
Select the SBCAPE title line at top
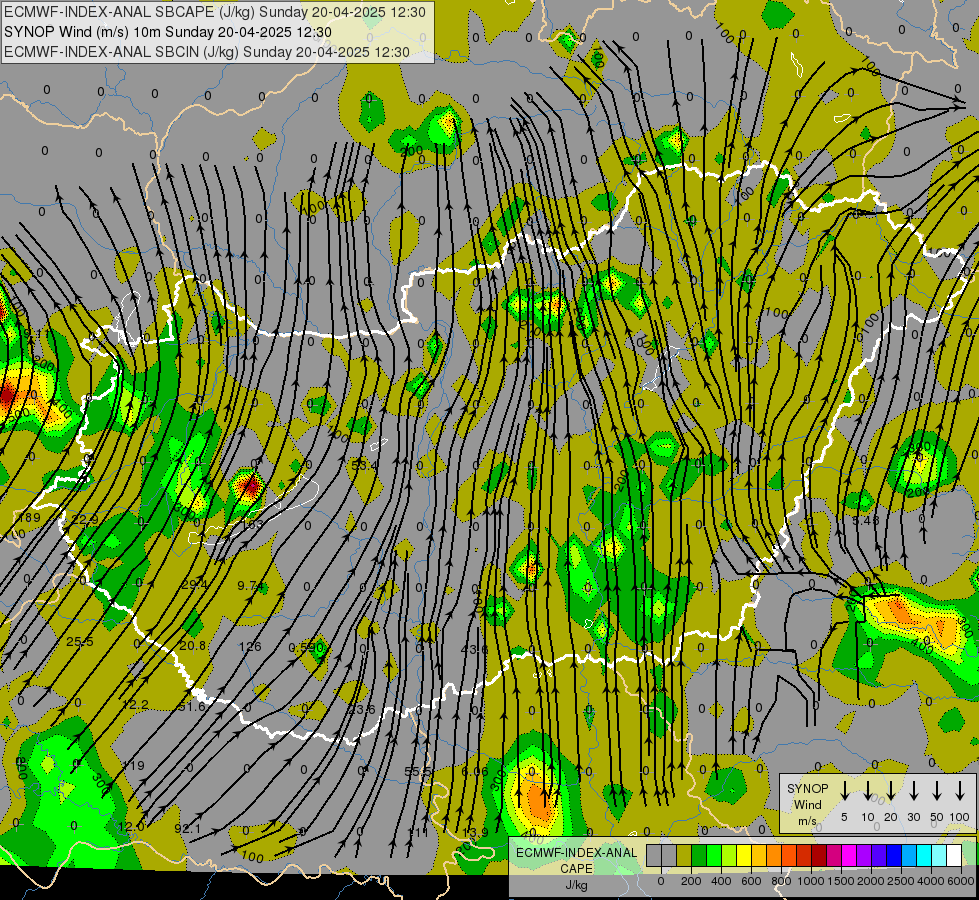(215, 12)
